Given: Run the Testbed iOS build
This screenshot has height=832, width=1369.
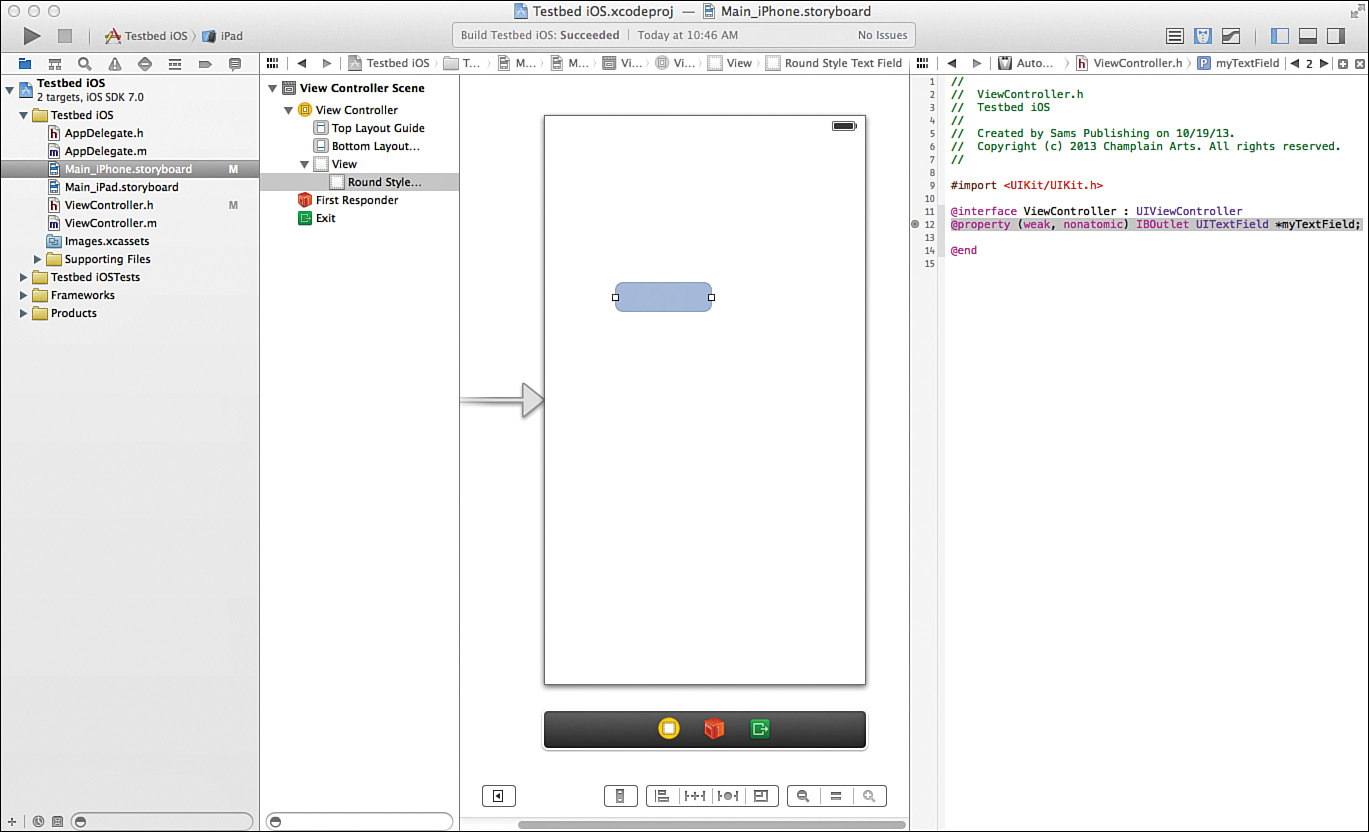Looking at the screenshot, I should point(32,36).
